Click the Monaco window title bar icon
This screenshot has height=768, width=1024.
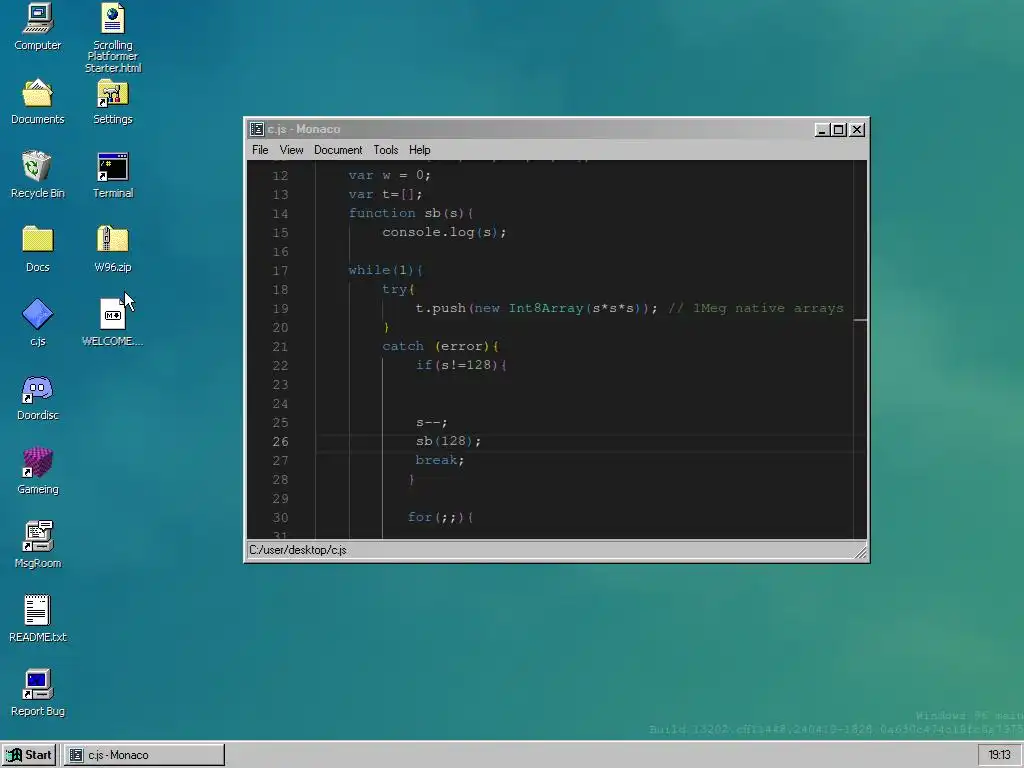257,129
